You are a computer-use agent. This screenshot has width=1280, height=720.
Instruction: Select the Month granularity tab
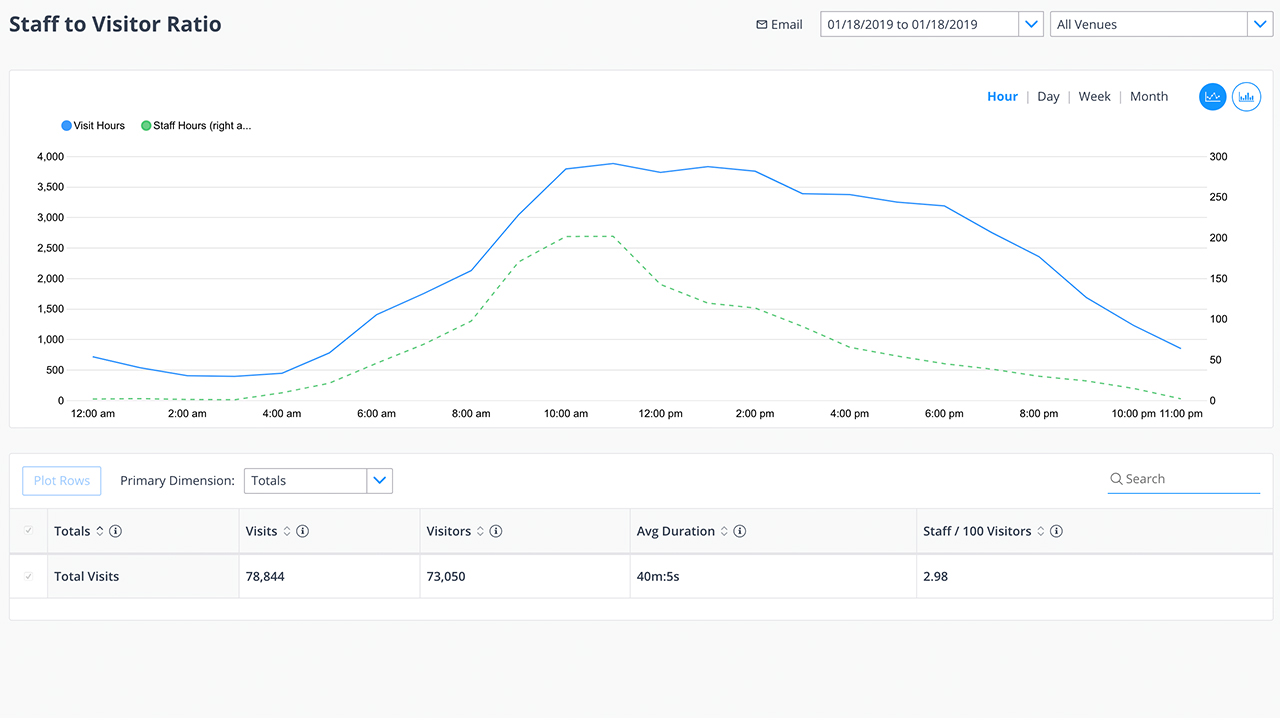point(1148,97)
